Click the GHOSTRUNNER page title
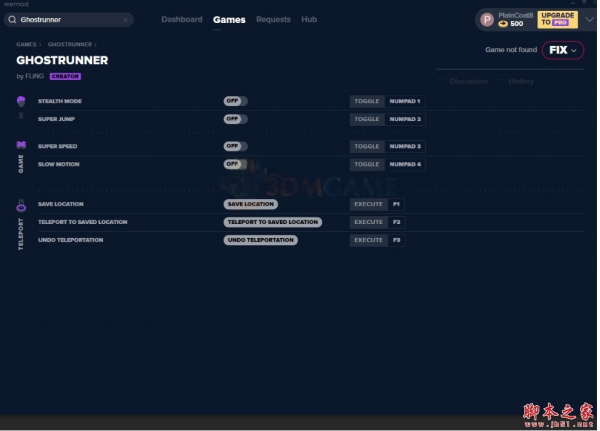This screenshot has width=600, height=431. click(x=62, y=60)
